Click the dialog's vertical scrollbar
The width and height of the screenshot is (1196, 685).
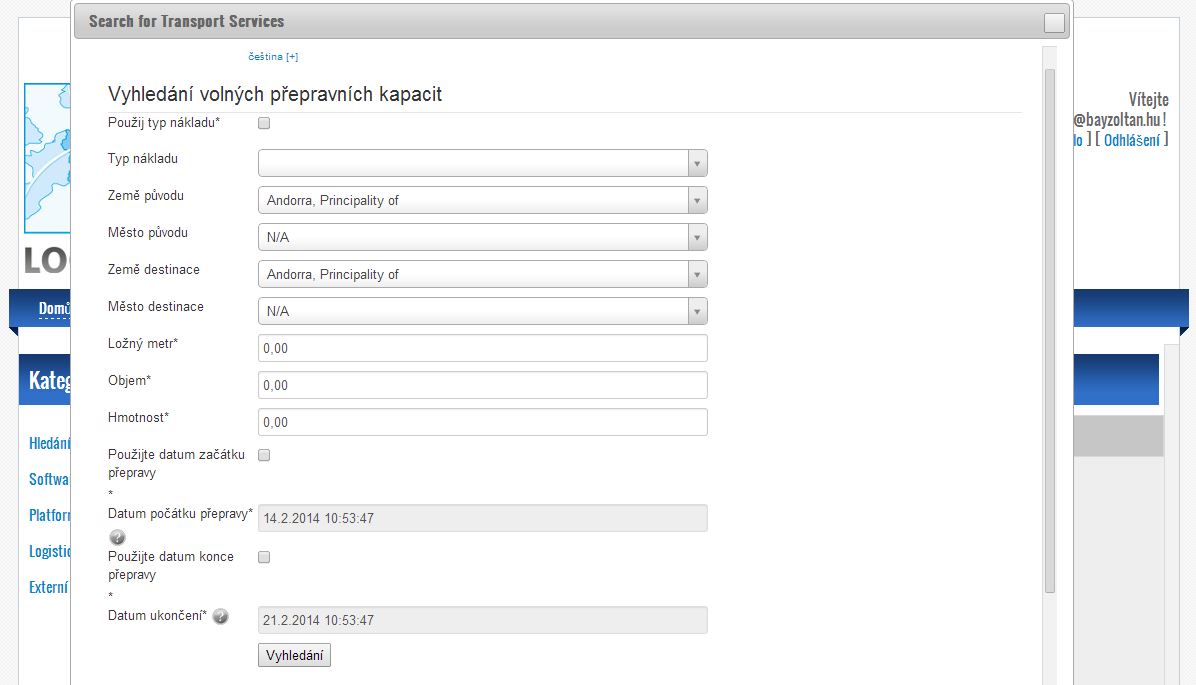tap(1050, 331)
